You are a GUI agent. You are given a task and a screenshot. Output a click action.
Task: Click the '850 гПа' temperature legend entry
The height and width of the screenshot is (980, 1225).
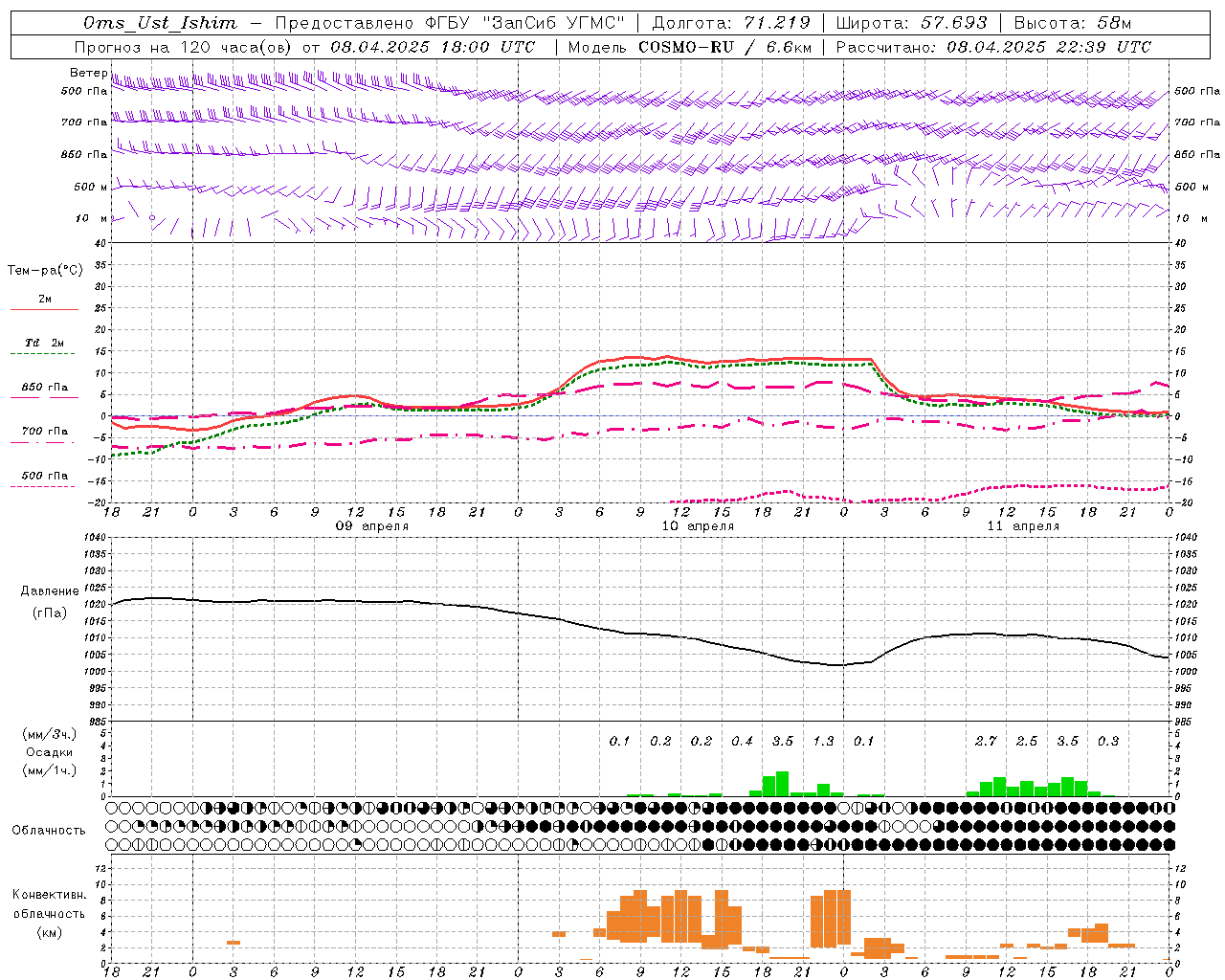pyautogui.click(x=45, y=388)
